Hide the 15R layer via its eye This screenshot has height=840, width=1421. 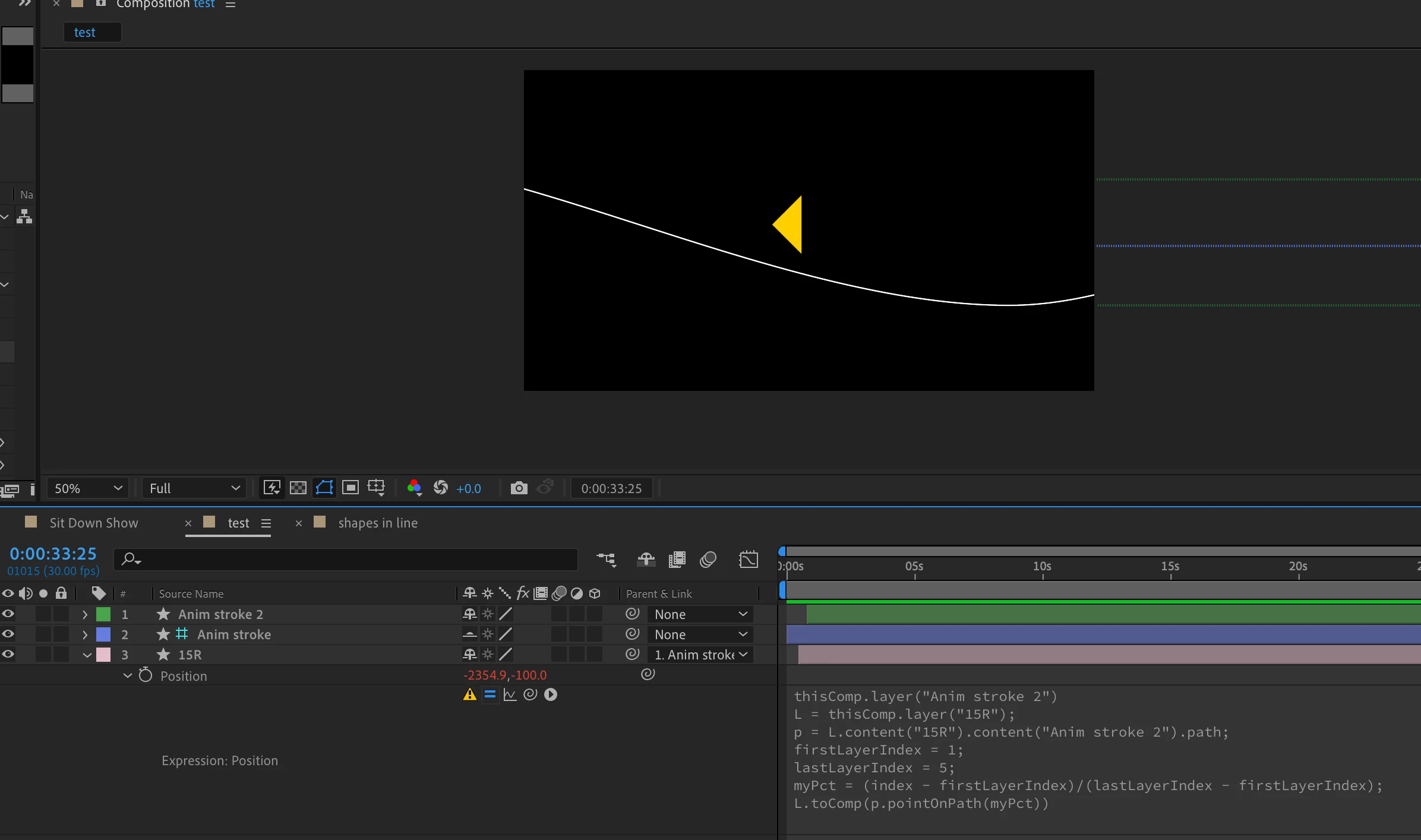pos(8,655)
